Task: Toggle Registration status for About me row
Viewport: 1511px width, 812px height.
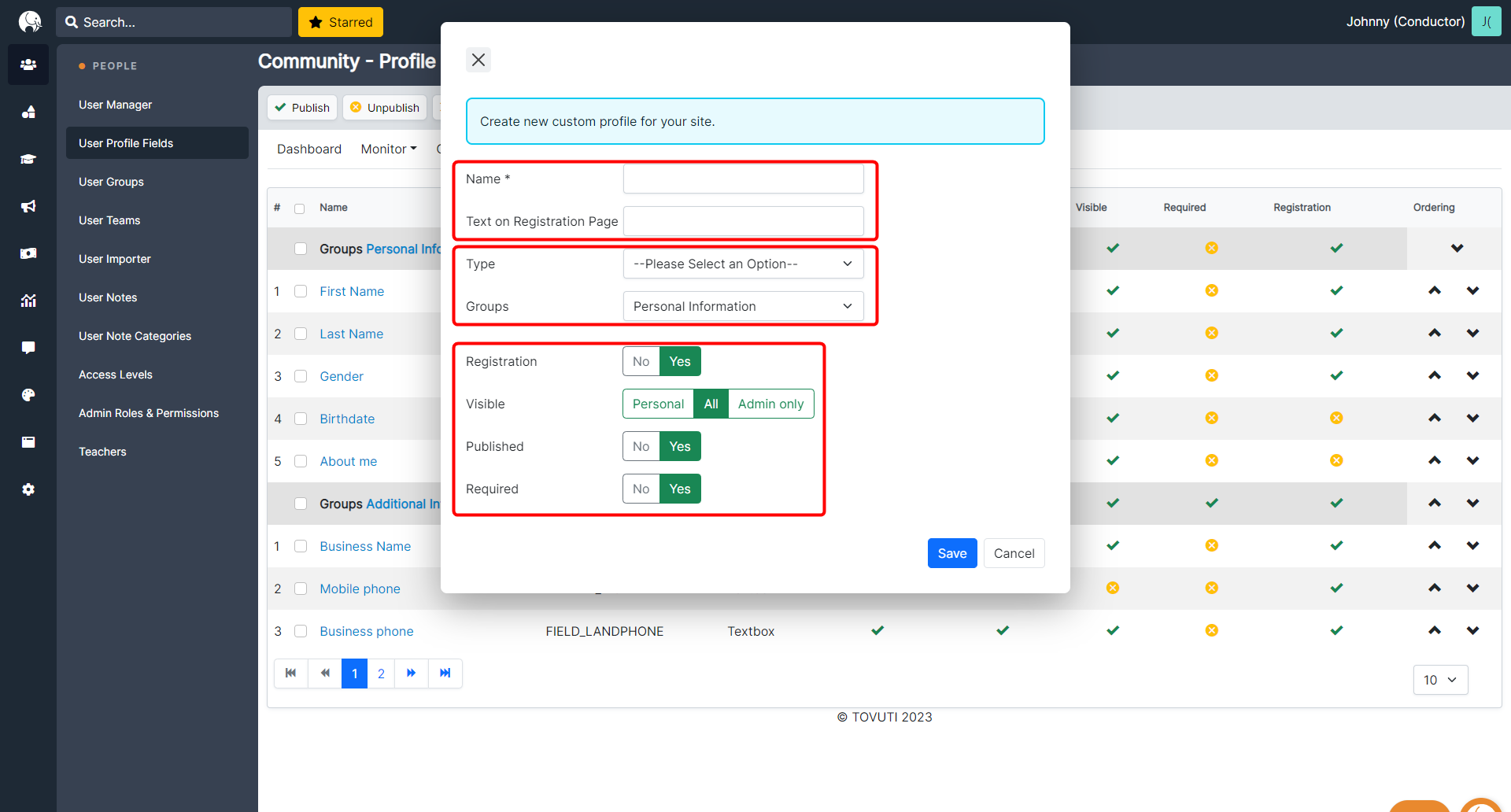Action: tap(1336, 461)
